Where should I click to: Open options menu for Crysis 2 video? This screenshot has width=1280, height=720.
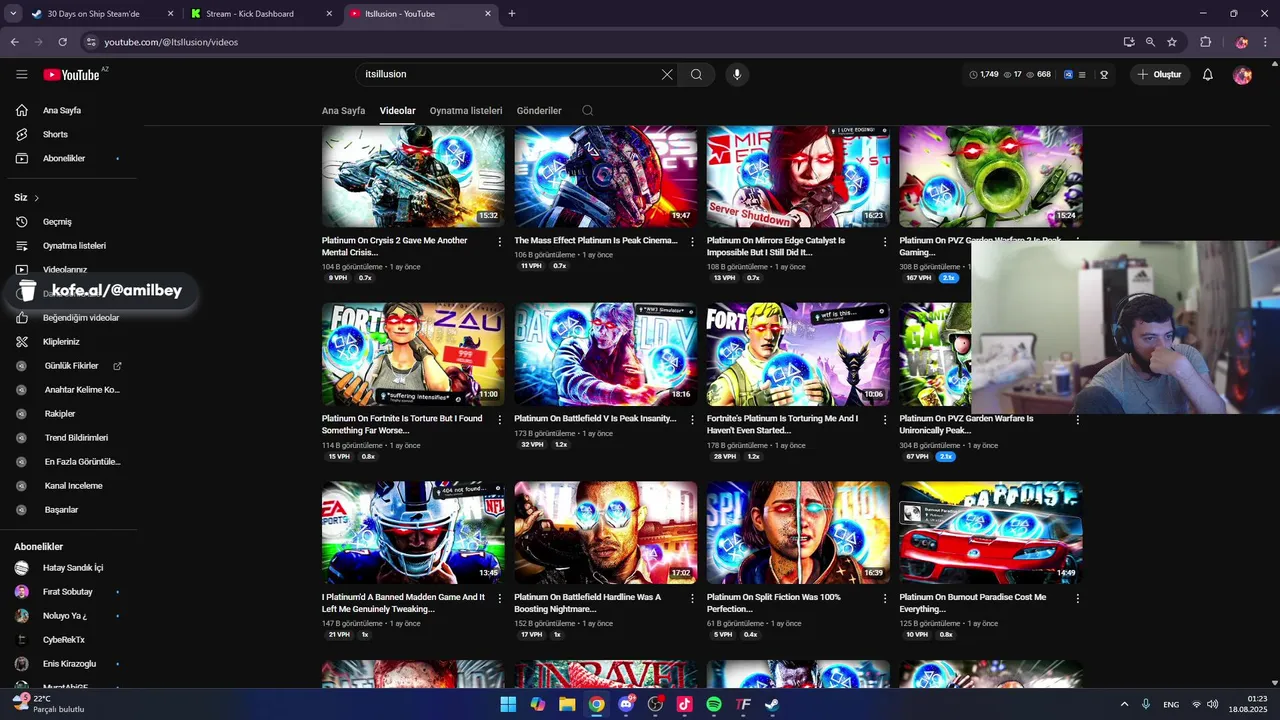point(500,241)
